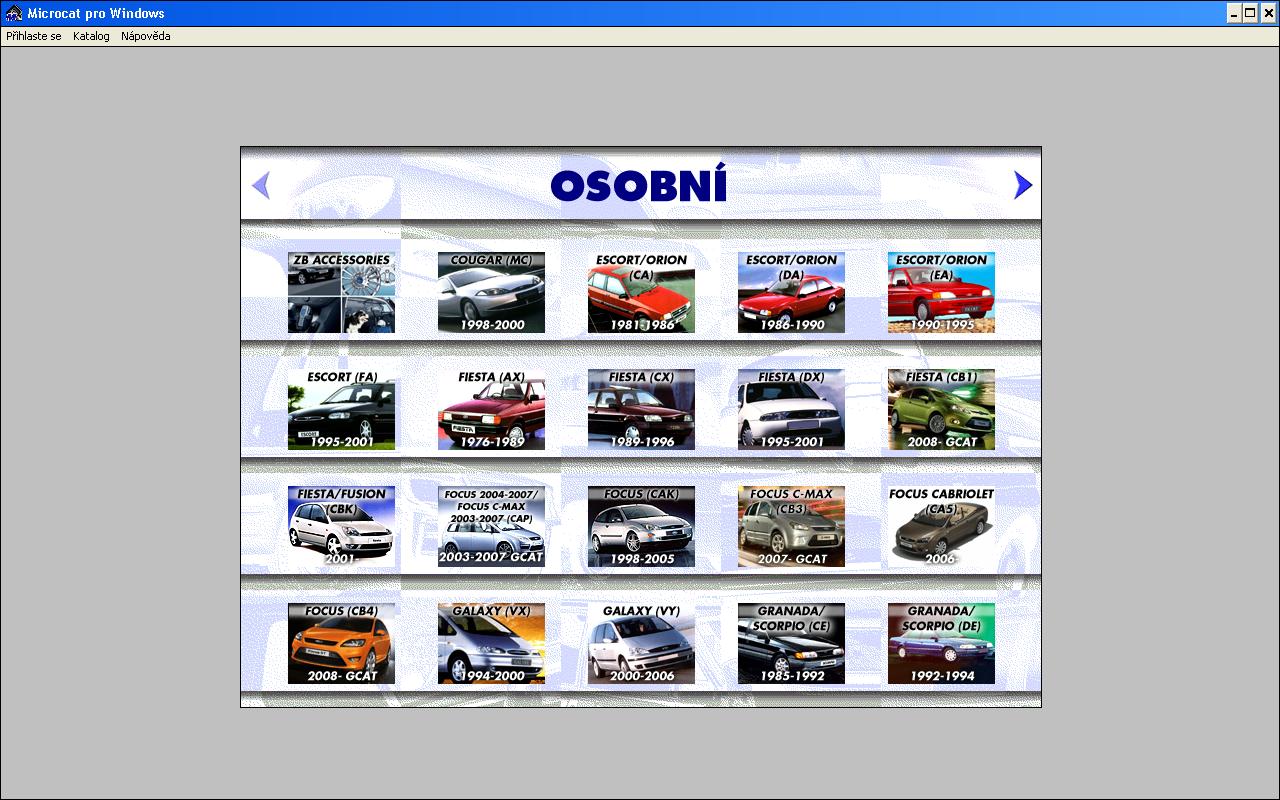Open Escort (FA) 1995-2001 catalog
This screenshot has height=800, width=1280.
click(x=341, y=410)
